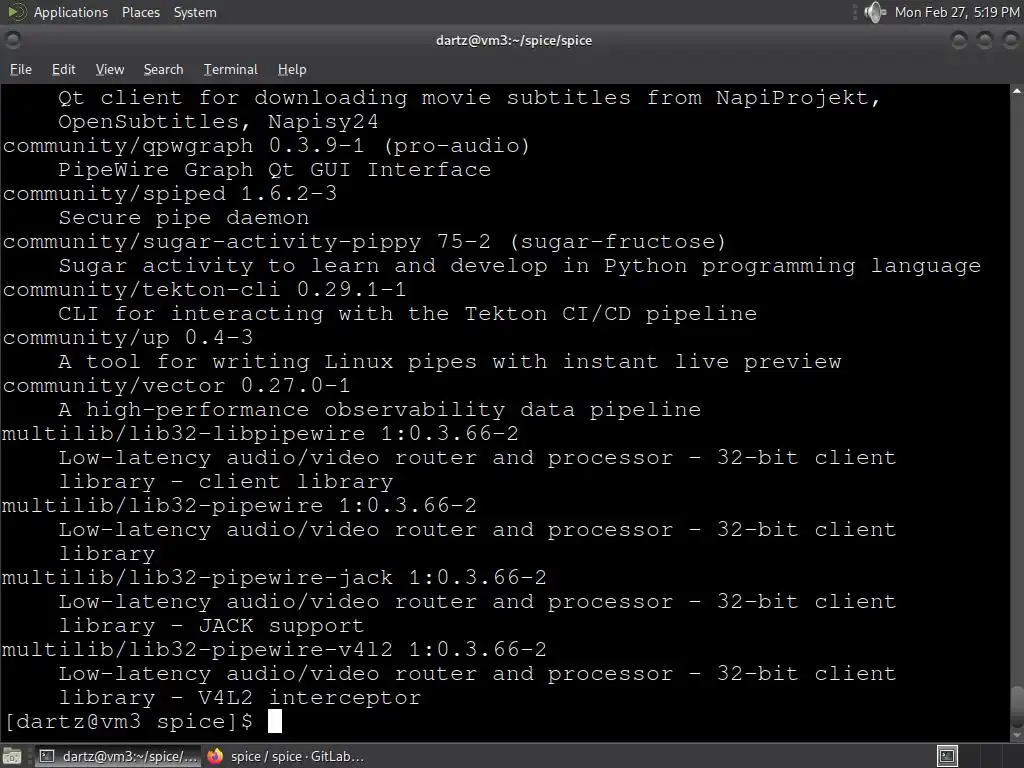Open the System menu in top panel

point(195,12)
